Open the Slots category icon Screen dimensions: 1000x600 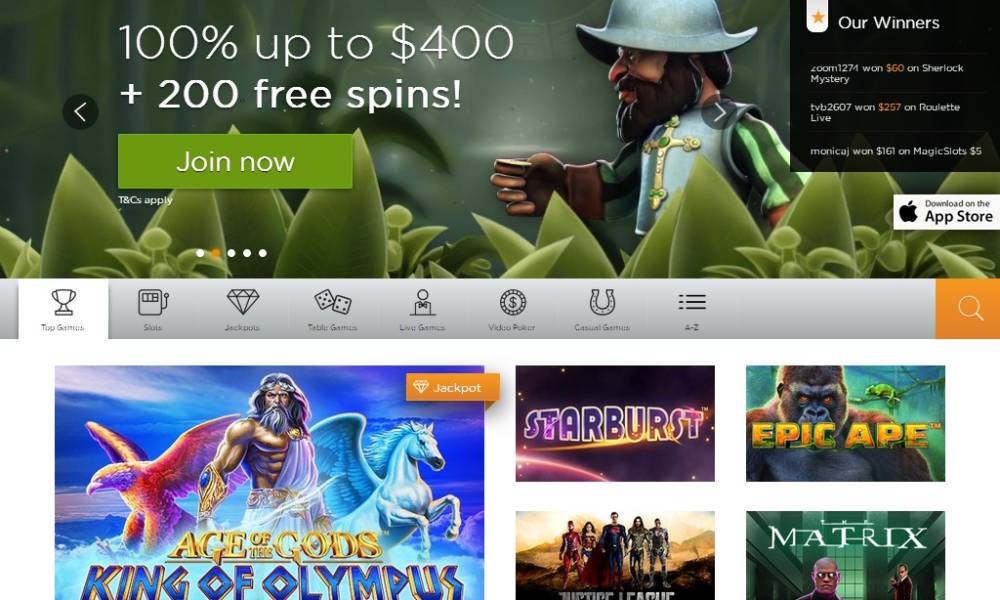pos(153,302)
